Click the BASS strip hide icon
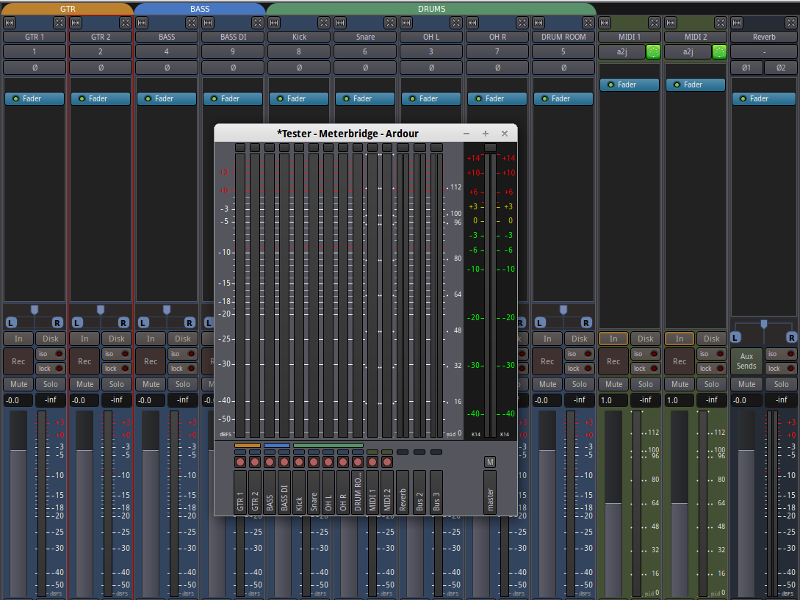This screenshot has height=600, width=800. (x=190, y=22)
